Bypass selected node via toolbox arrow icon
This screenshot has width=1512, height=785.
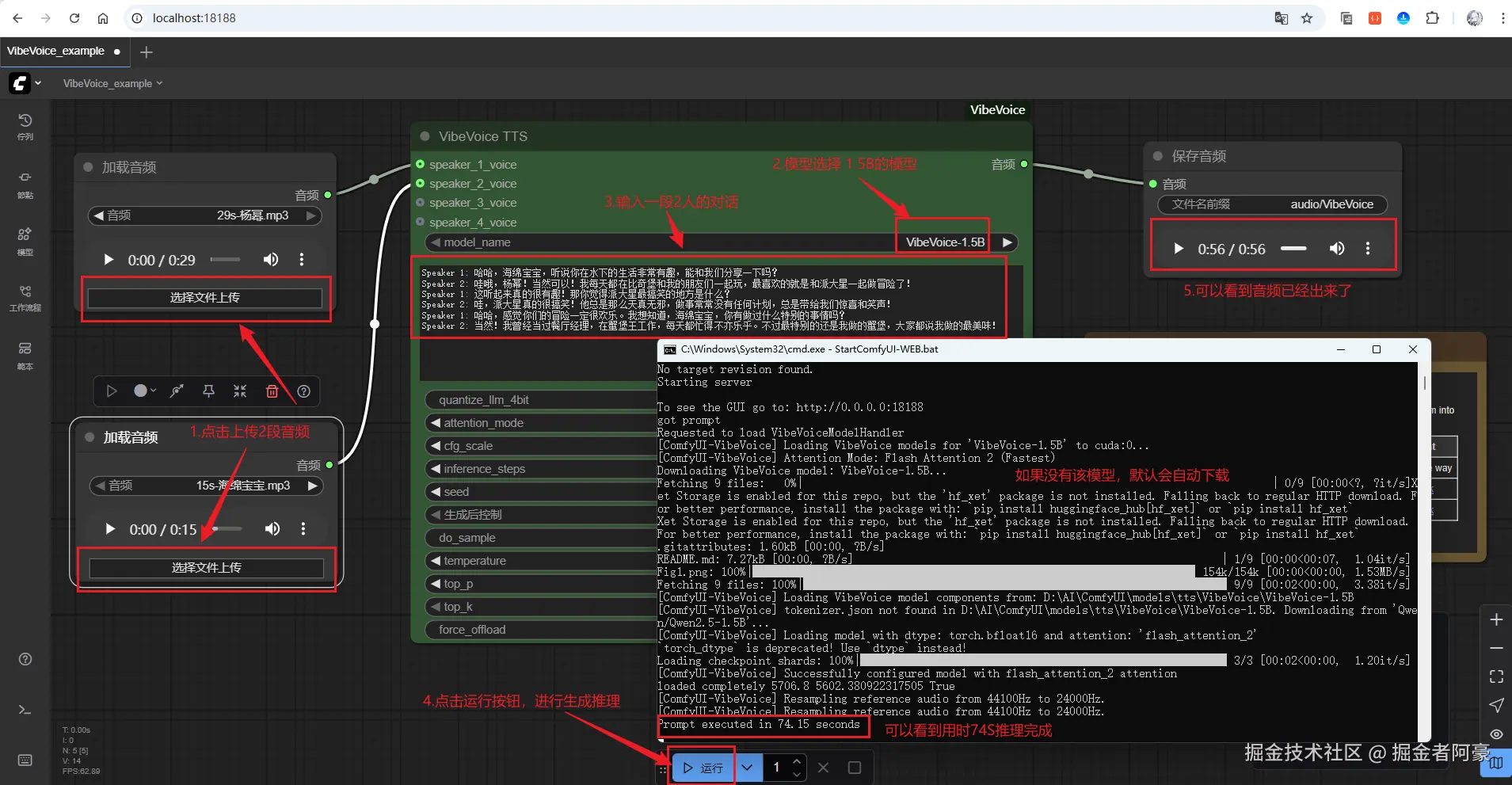(177, 391)
